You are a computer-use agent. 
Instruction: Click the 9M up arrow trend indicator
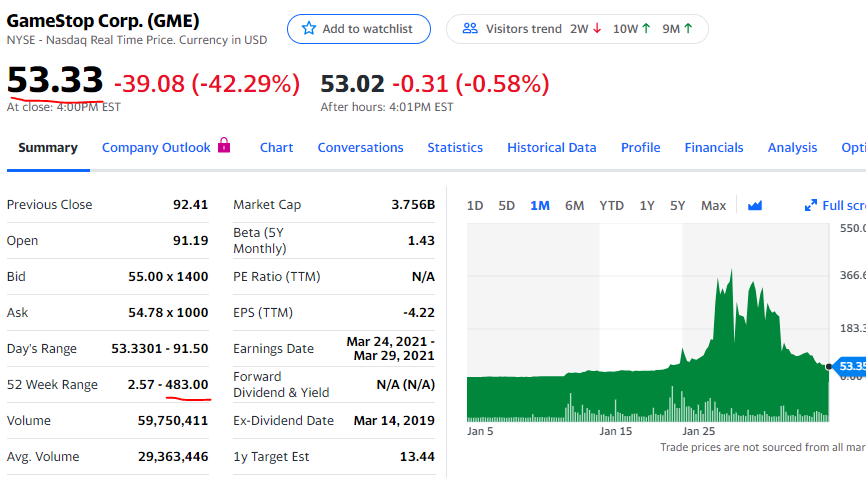pos(688,28)
